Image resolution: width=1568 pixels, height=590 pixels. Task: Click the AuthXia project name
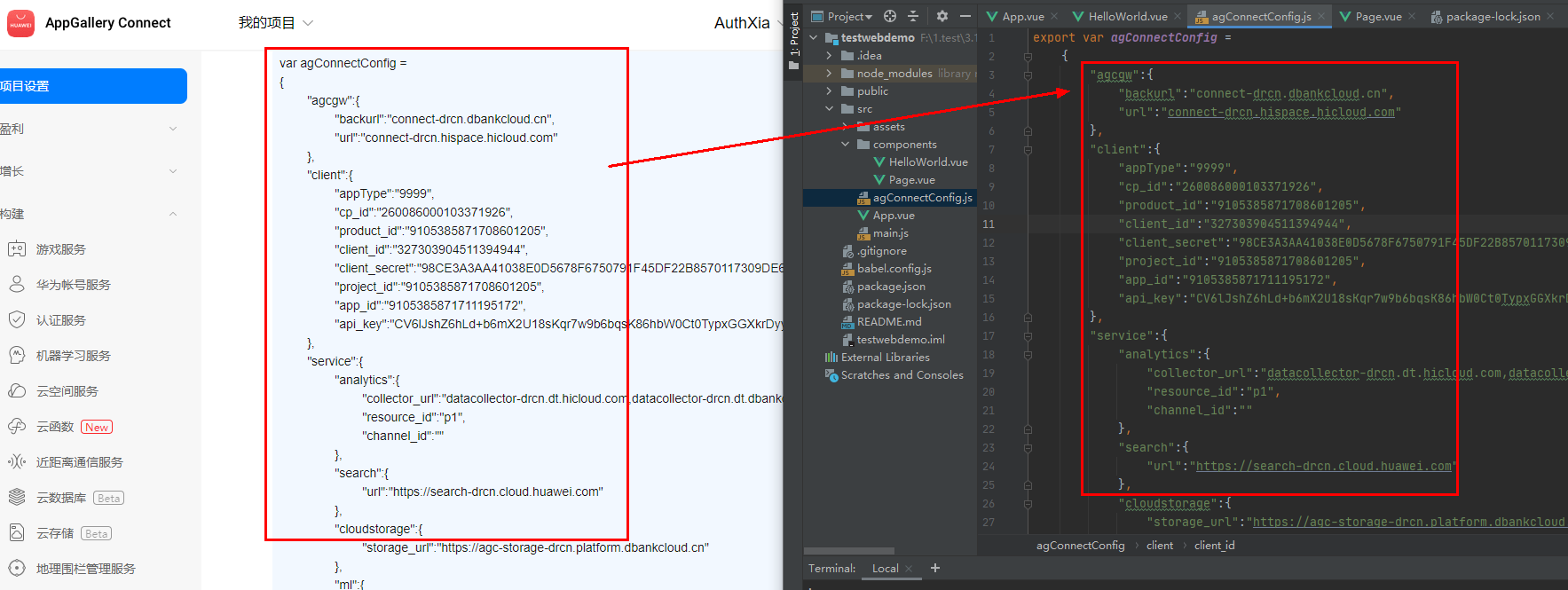pos(742,23)
